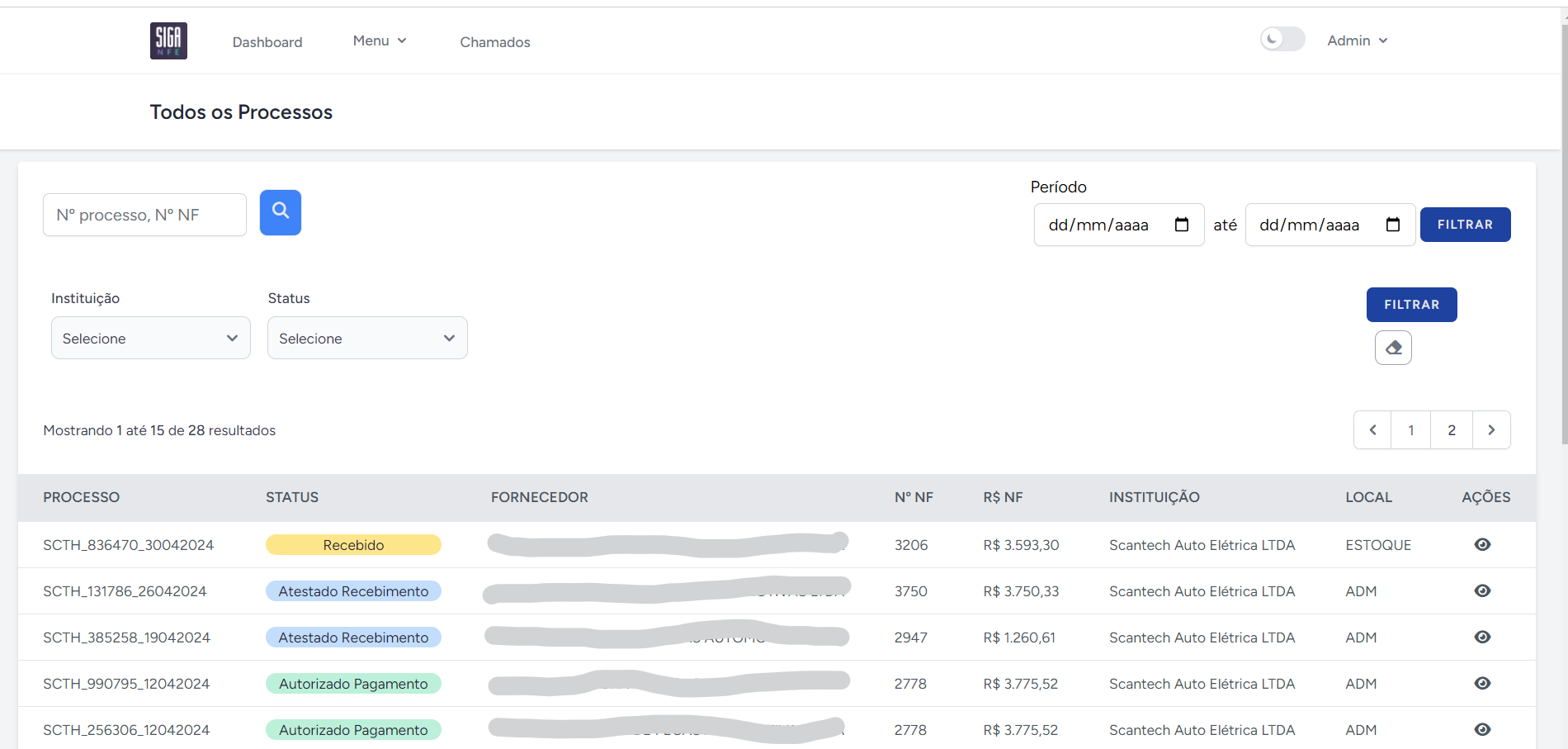Click the SIGA NFE logo icon

(168, 40)
